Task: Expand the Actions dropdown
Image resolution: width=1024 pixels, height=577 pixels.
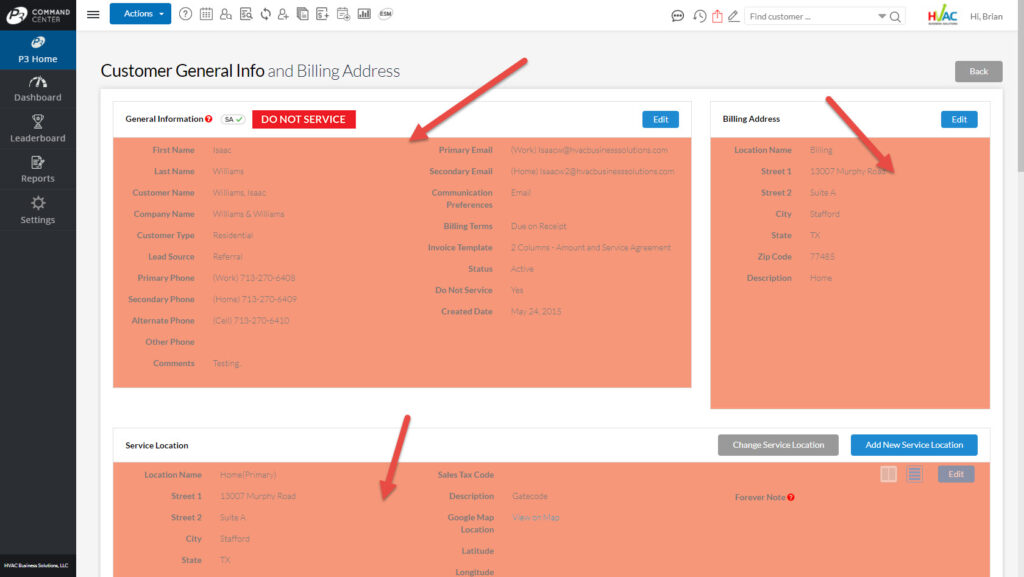Action: click(x=140, y=14)
